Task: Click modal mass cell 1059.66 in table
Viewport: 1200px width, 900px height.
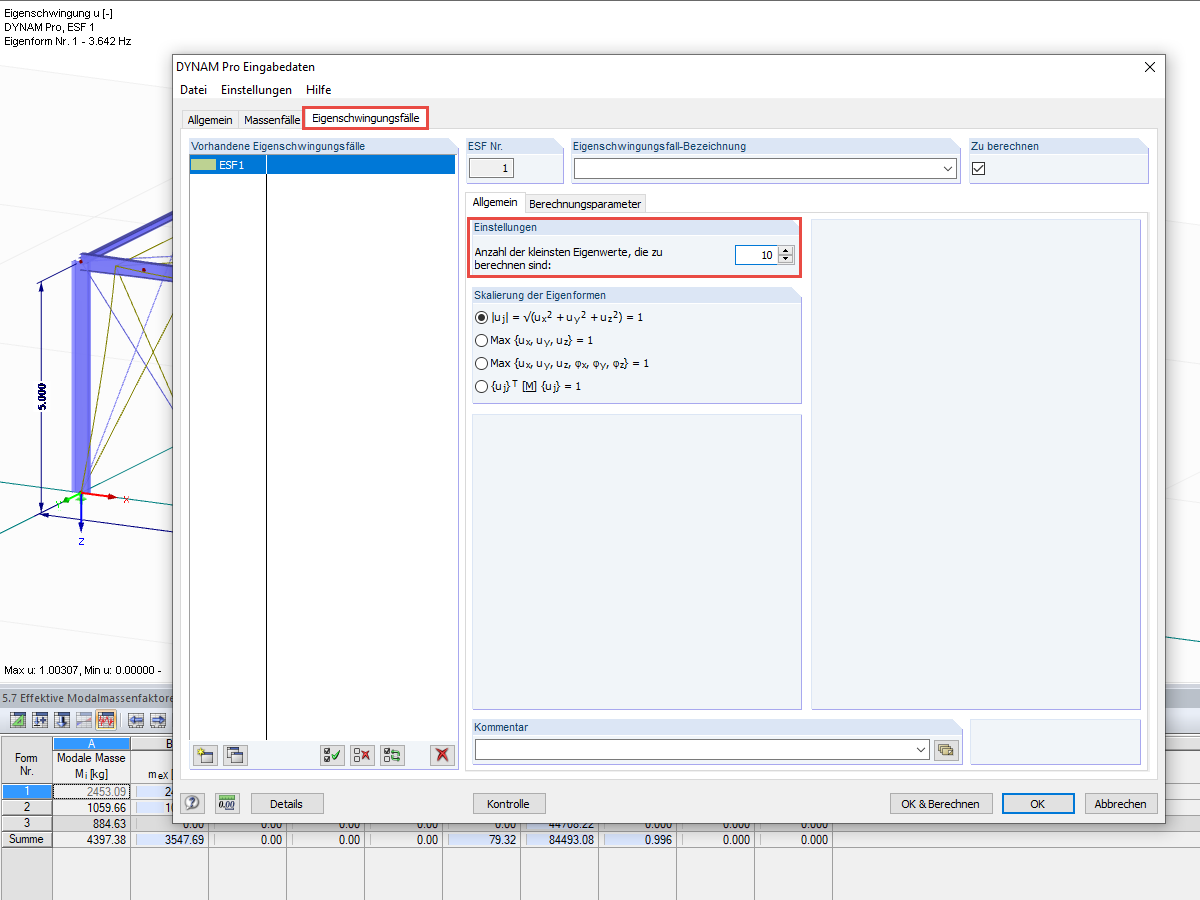Action: pos(91,807)
